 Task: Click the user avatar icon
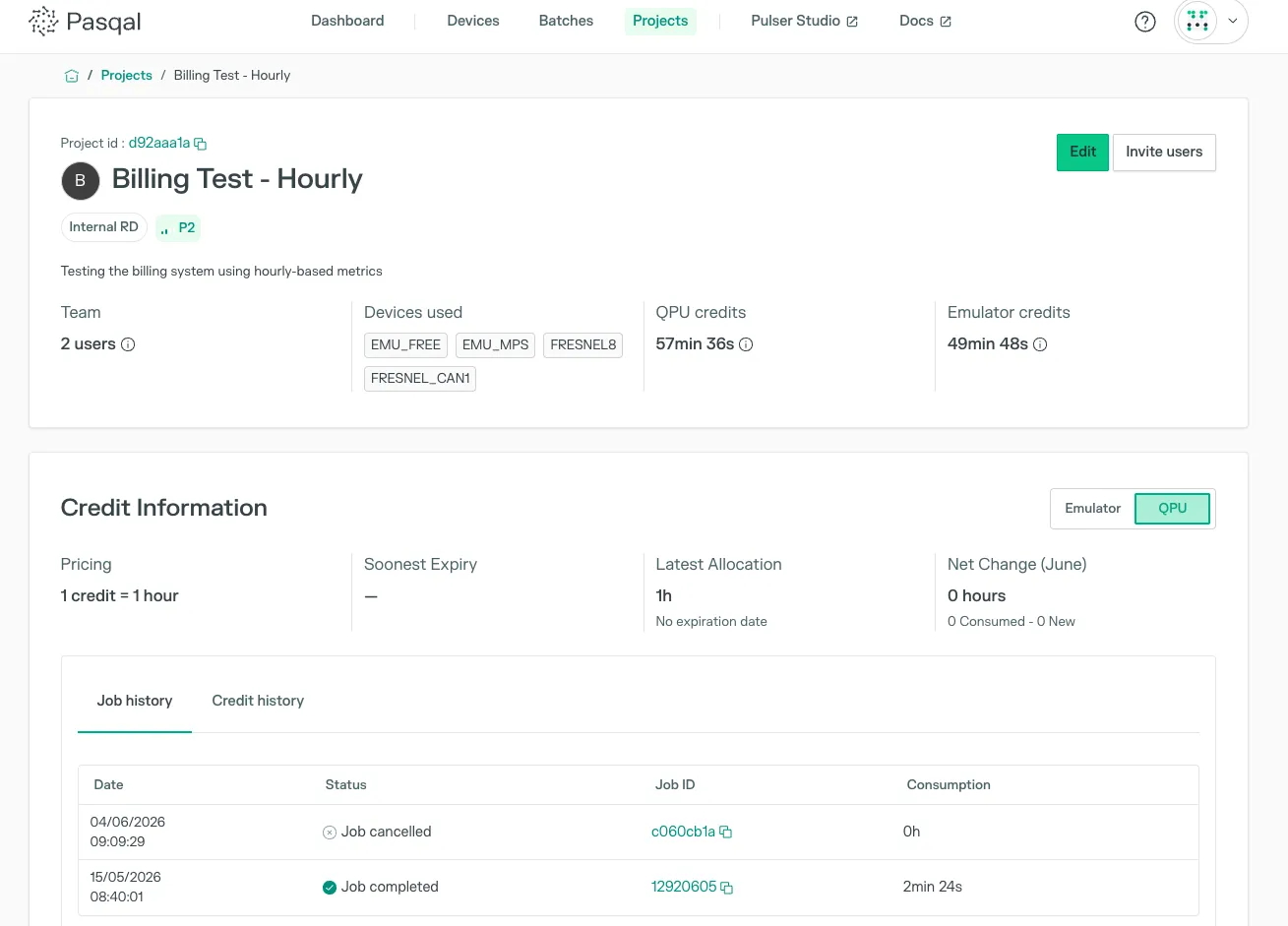coord(1196,21)
